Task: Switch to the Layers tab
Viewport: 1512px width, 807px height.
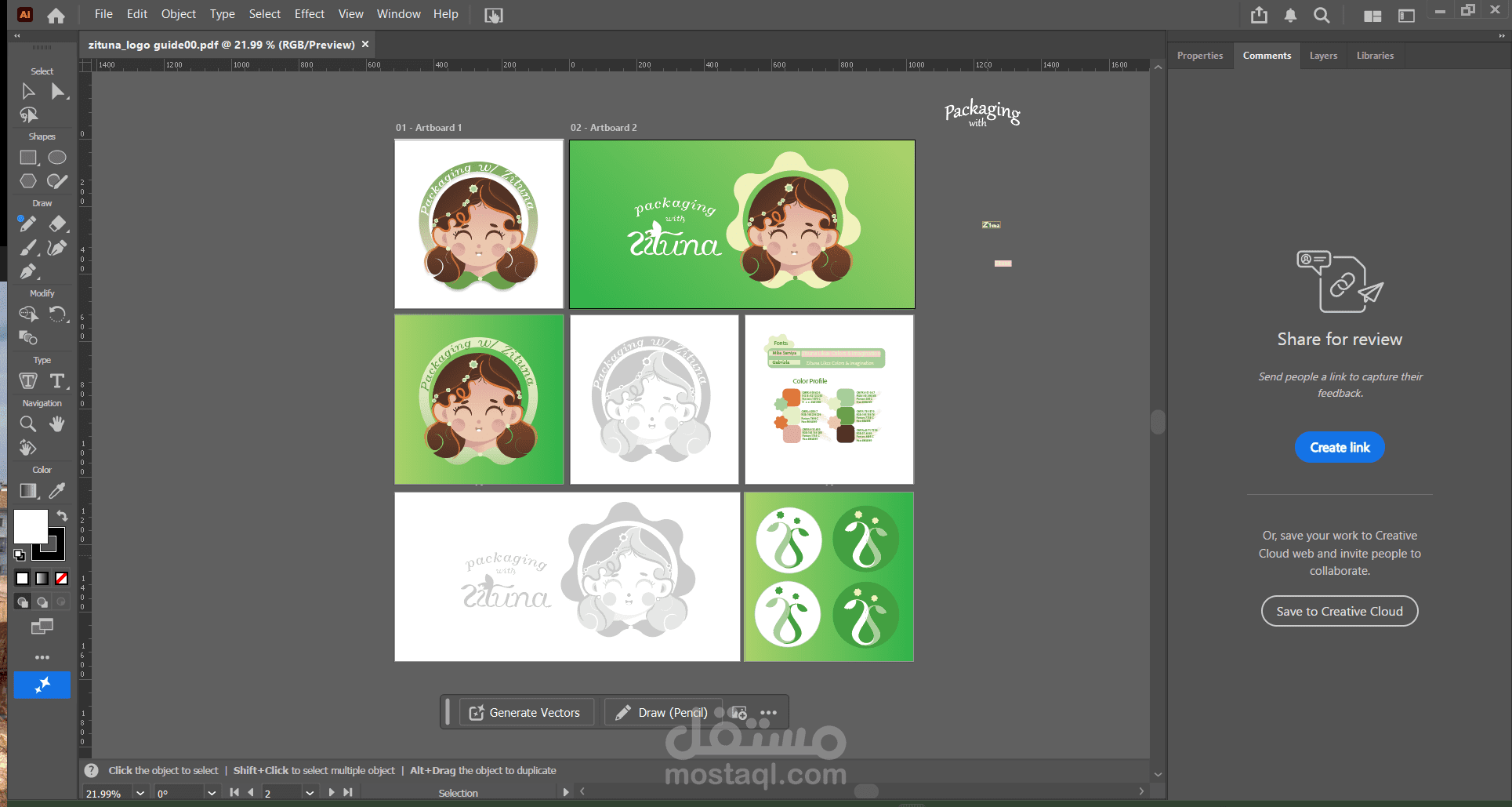Action: (x=1323, y=56)
